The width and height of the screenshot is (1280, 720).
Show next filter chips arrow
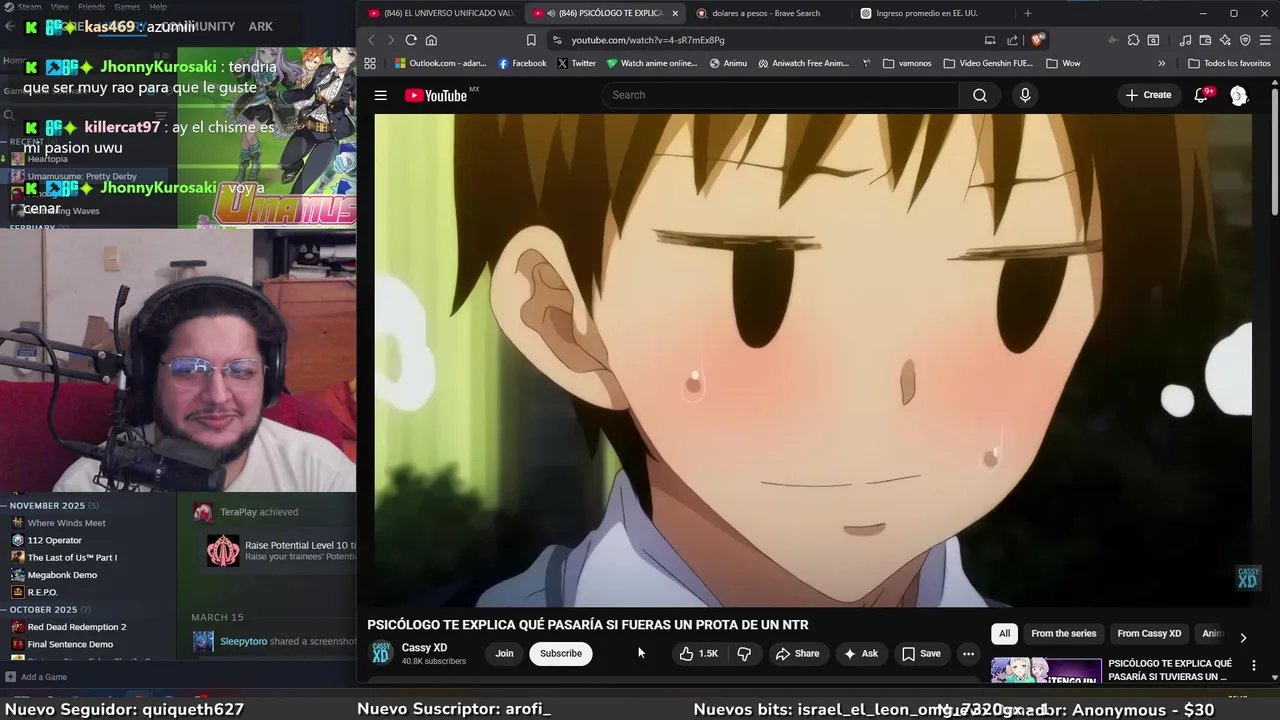coord(1243,637)
